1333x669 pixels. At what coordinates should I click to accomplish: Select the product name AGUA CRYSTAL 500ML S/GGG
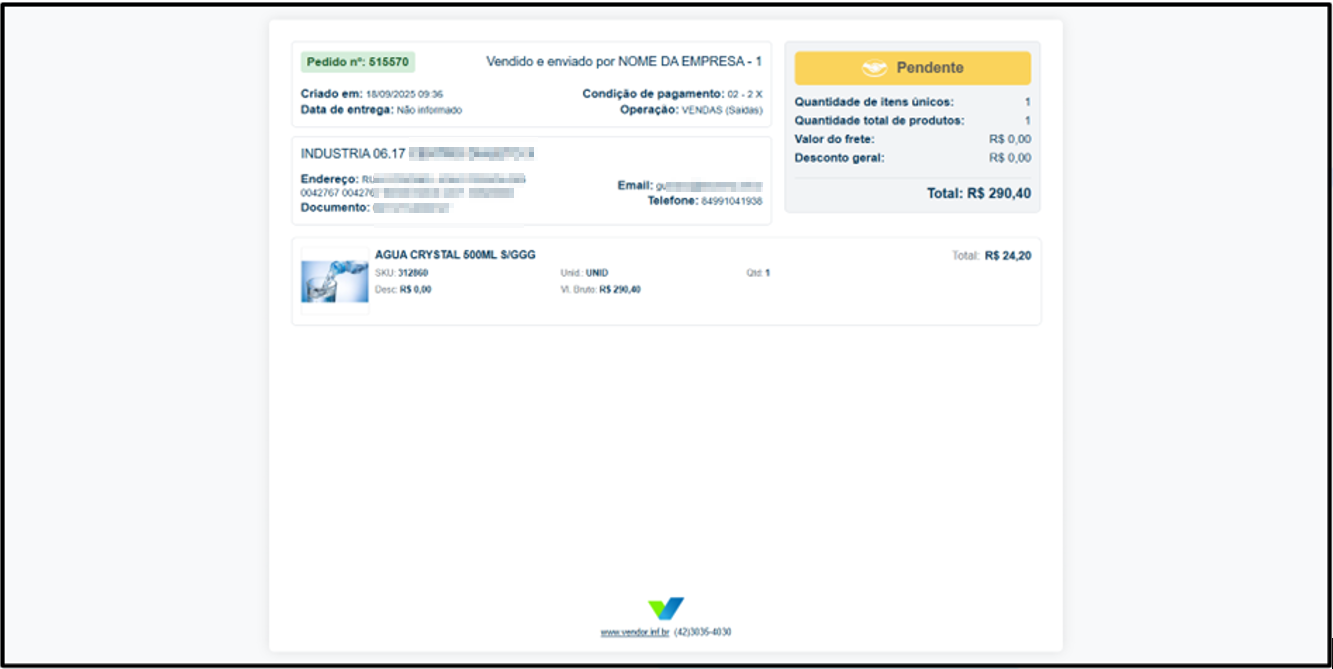[455, 255]
